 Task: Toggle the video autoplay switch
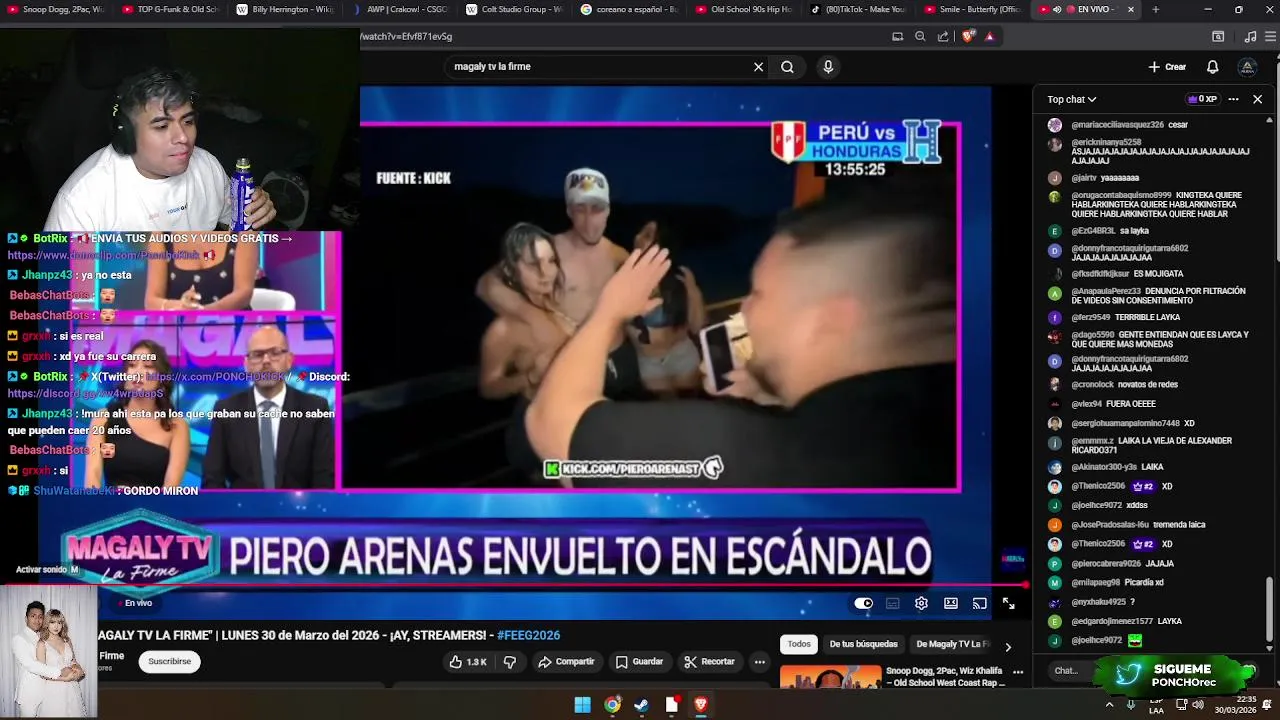pyautogui.click(x=863, y=603)
